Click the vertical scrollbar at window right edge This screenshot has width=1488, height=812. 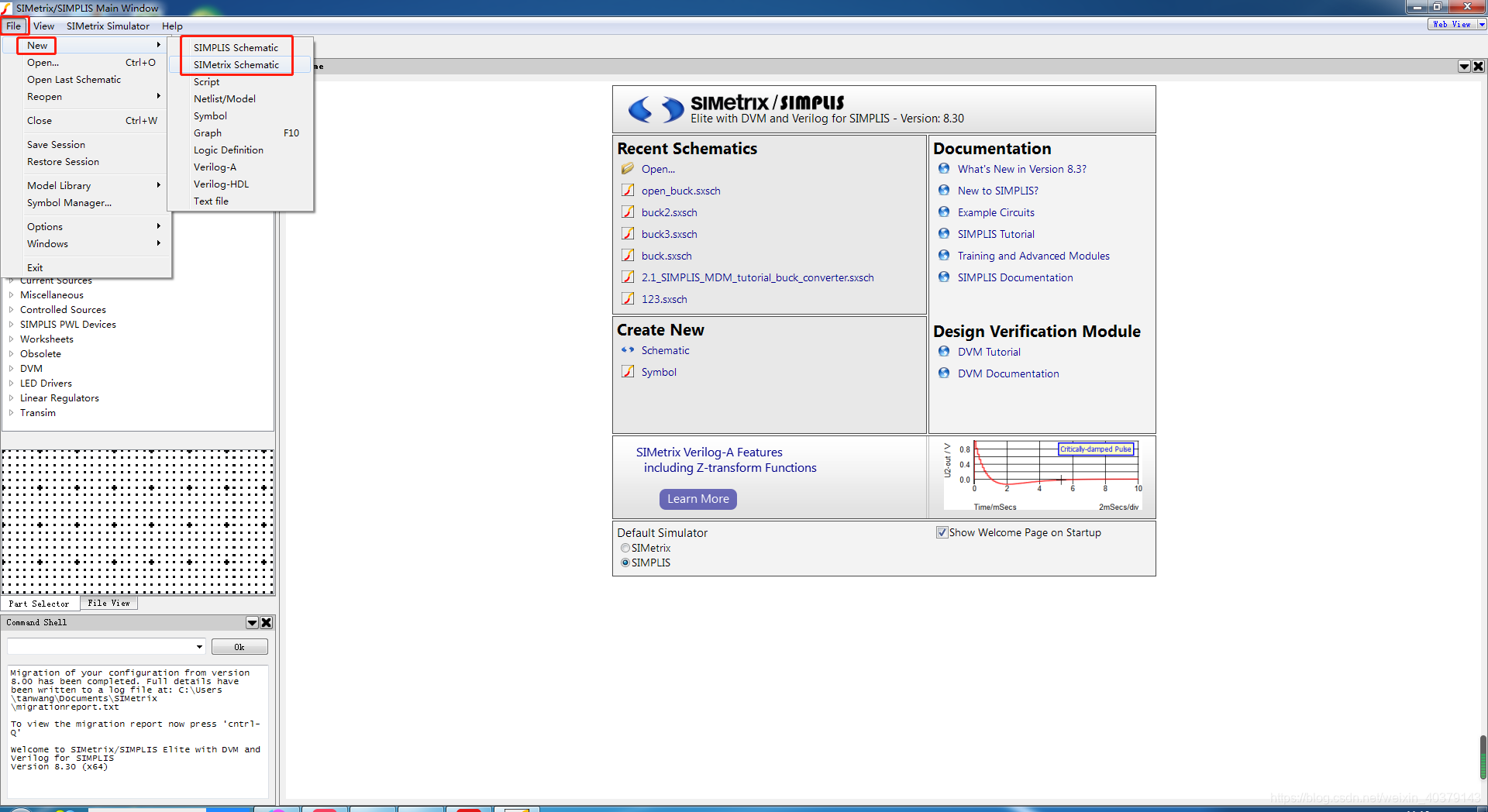1483,757
